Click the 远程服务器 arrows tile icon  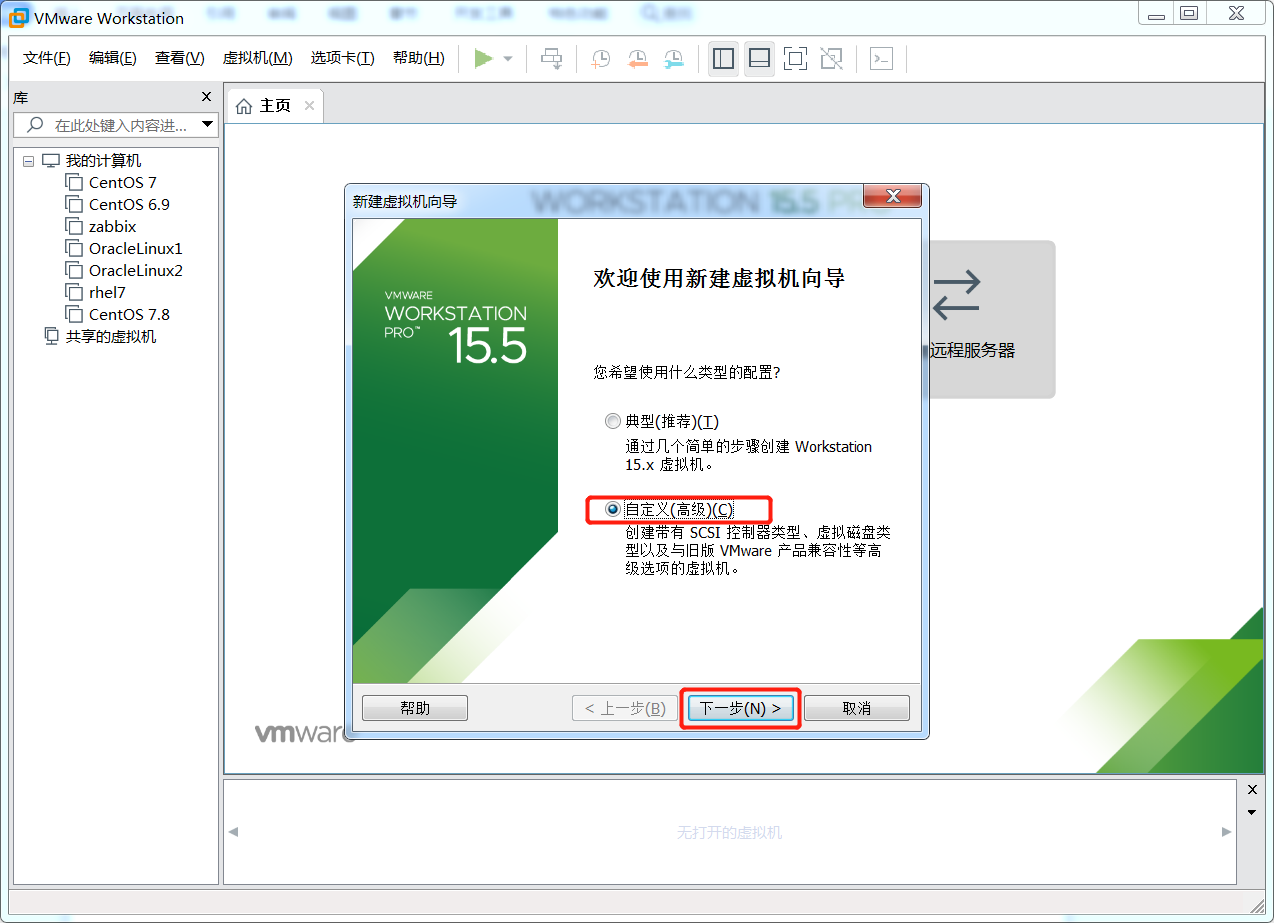pyautogui.click(x=957, y=294)
